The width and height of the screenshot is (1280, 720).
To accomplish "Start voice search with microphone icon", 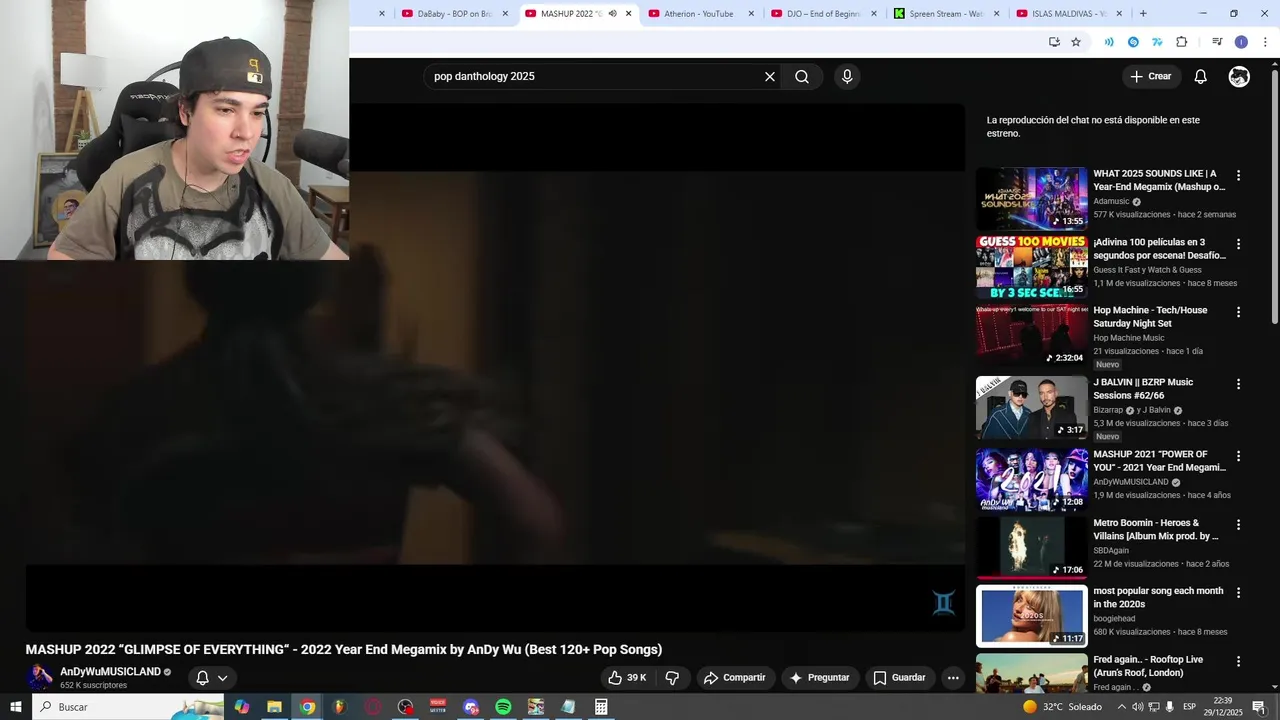I will click(x=847, y=77).
